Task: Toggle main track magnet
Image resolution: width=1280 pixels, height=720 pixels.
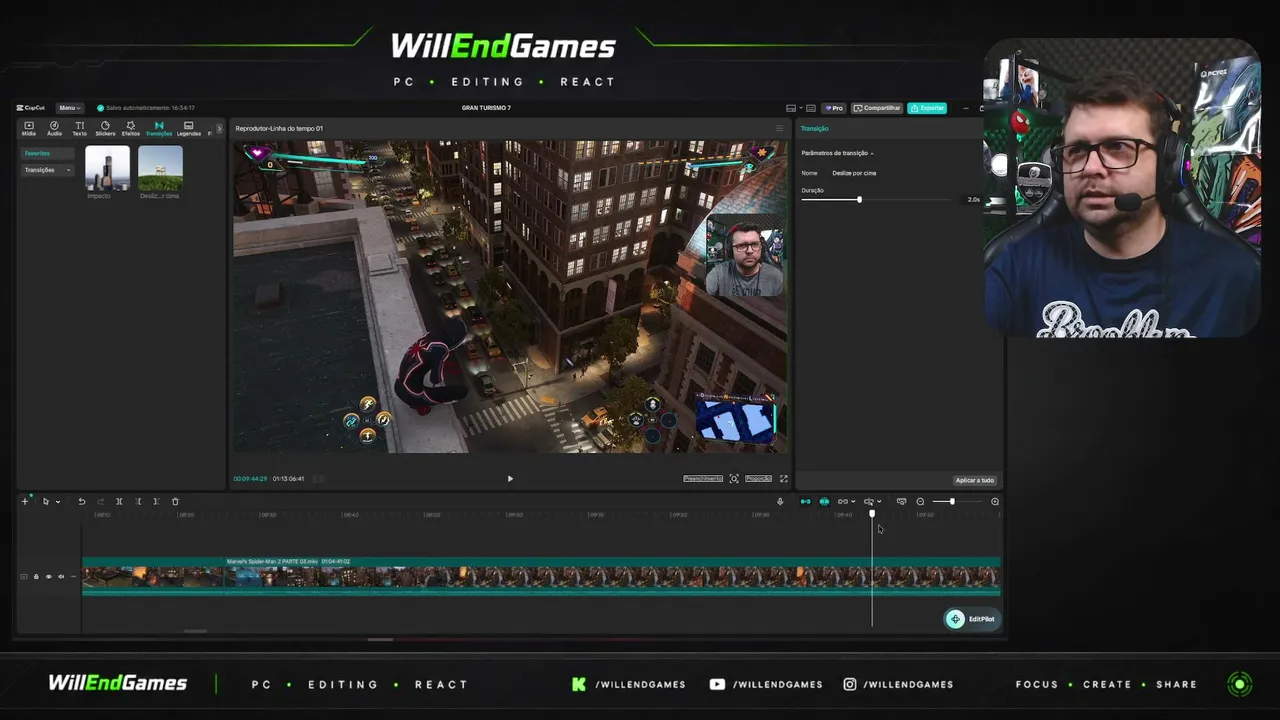Action: point(806,502)
